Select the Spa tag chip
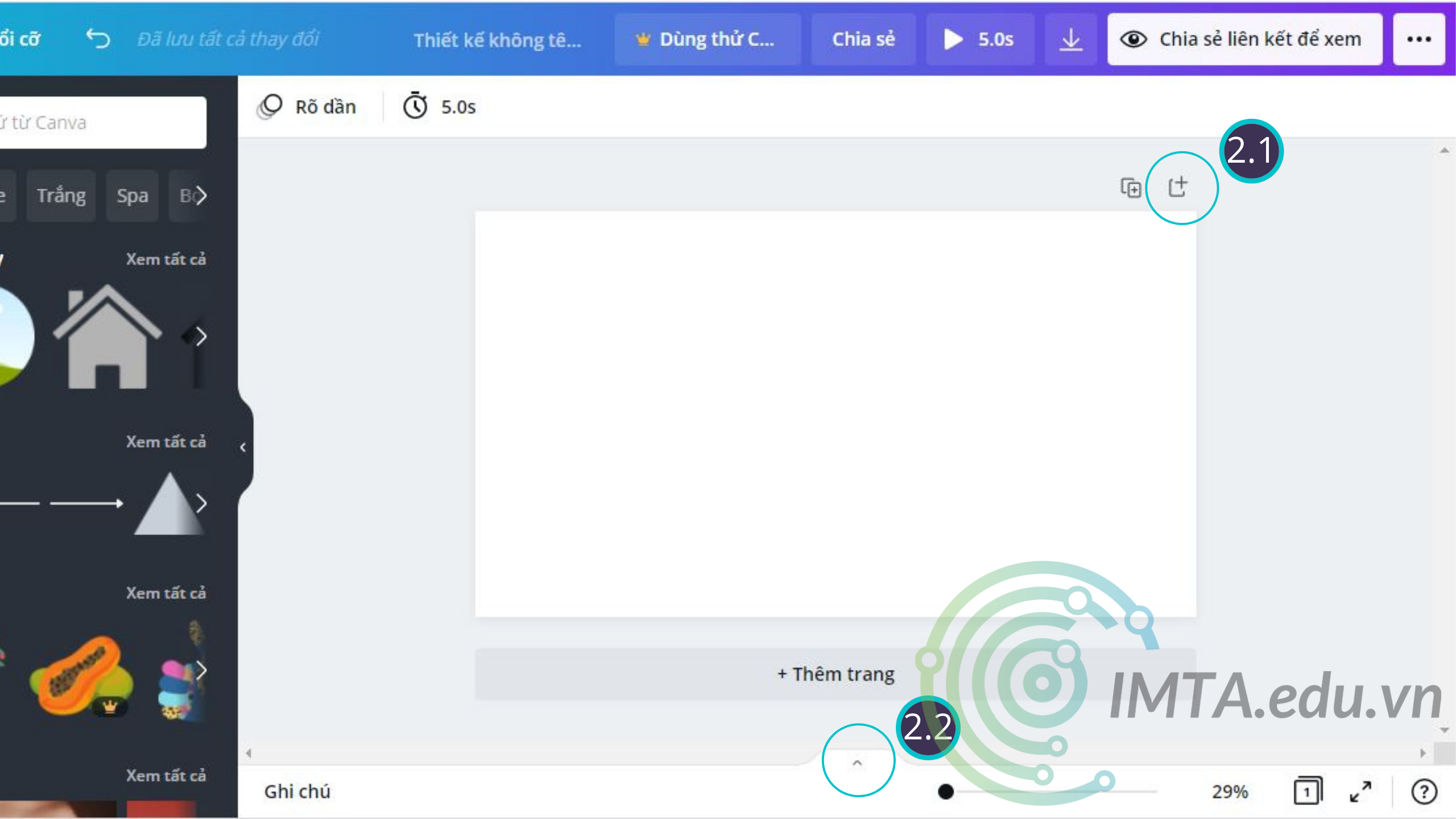Viewport: 1456px width, 819px height. click(x=132, y=195)
